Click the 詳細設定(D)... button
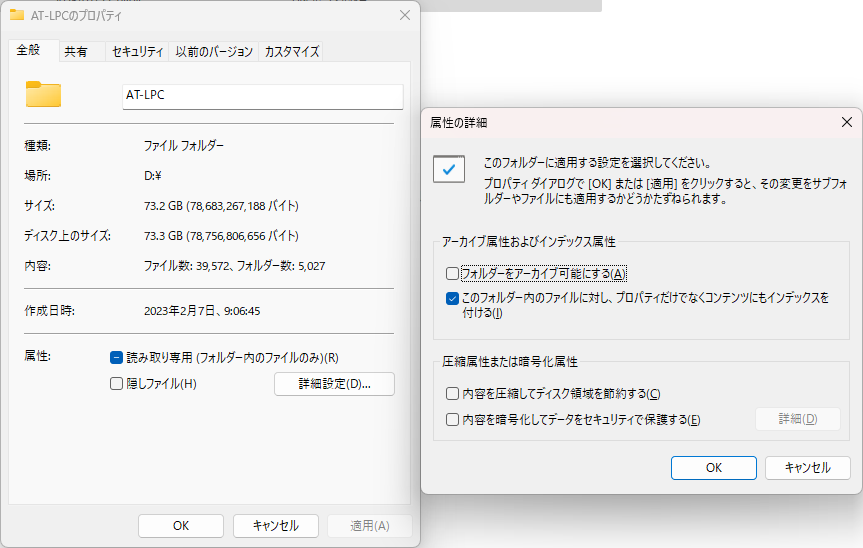Screen dimensions: 863x548 tap(335, 384)
